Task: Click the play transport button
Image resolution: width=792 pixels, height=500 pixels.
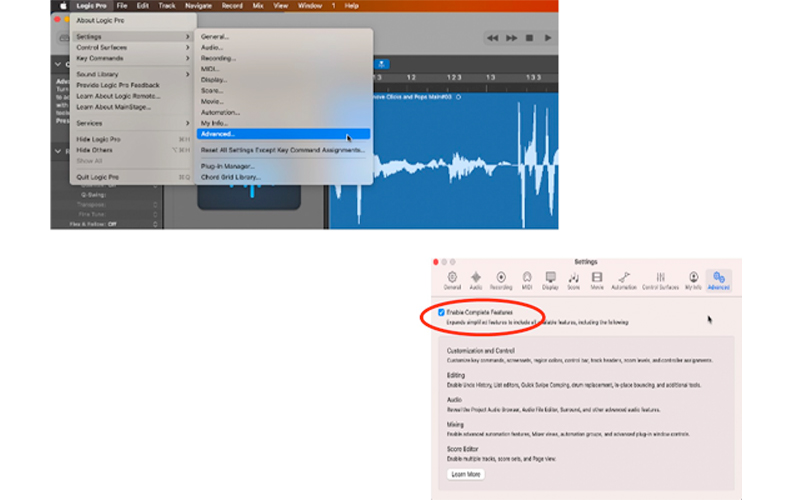Action: point(548,38)
